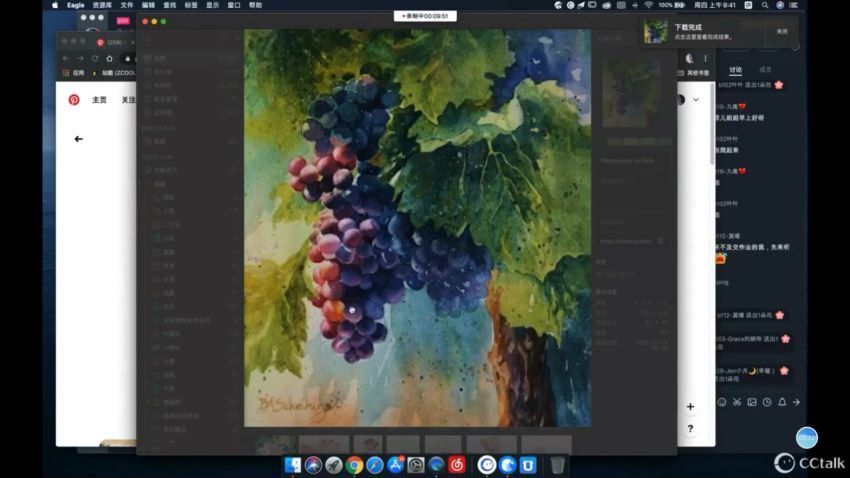
Task: Switch to the 讨论 tab in CCtalk
Action: [736, 70]
